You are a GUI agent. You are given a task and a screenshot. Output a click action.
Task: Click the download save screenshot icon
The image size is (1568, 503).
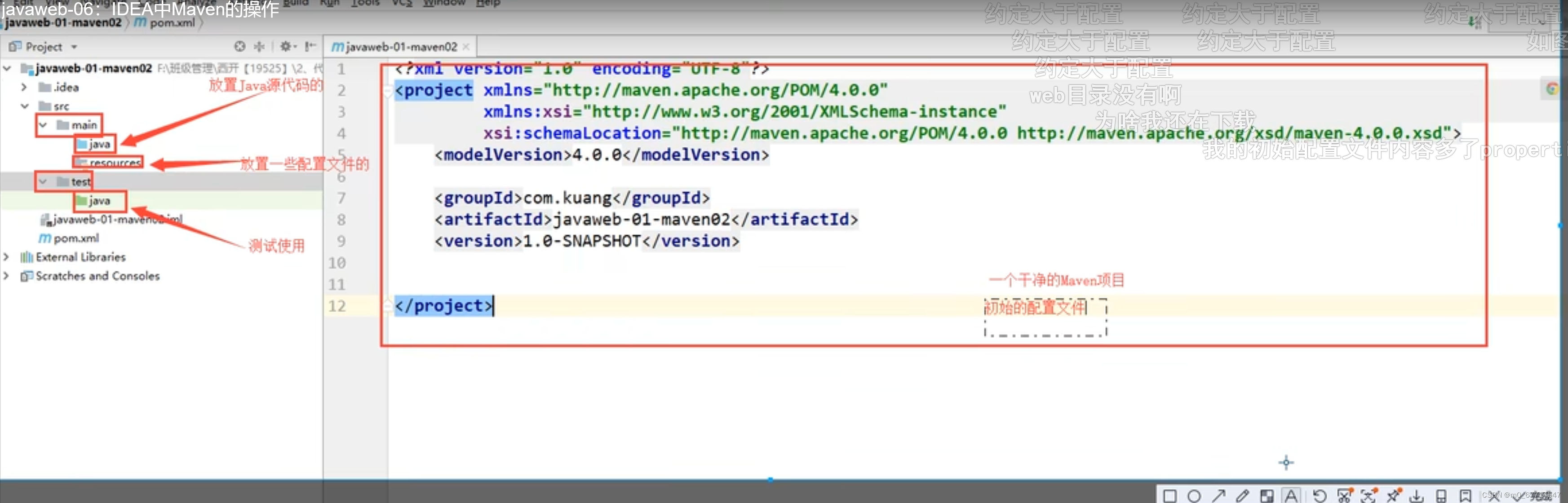coord(1417,496)
